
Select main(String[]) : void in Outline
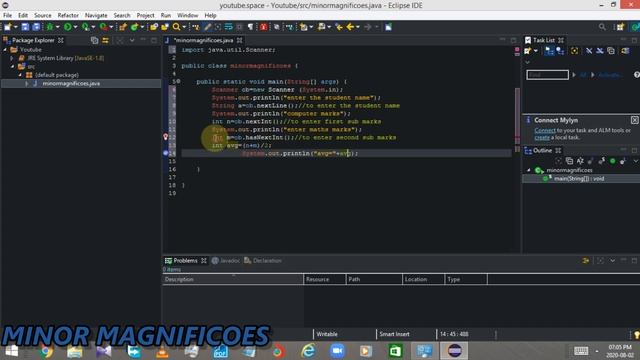[x=579, y=179]
